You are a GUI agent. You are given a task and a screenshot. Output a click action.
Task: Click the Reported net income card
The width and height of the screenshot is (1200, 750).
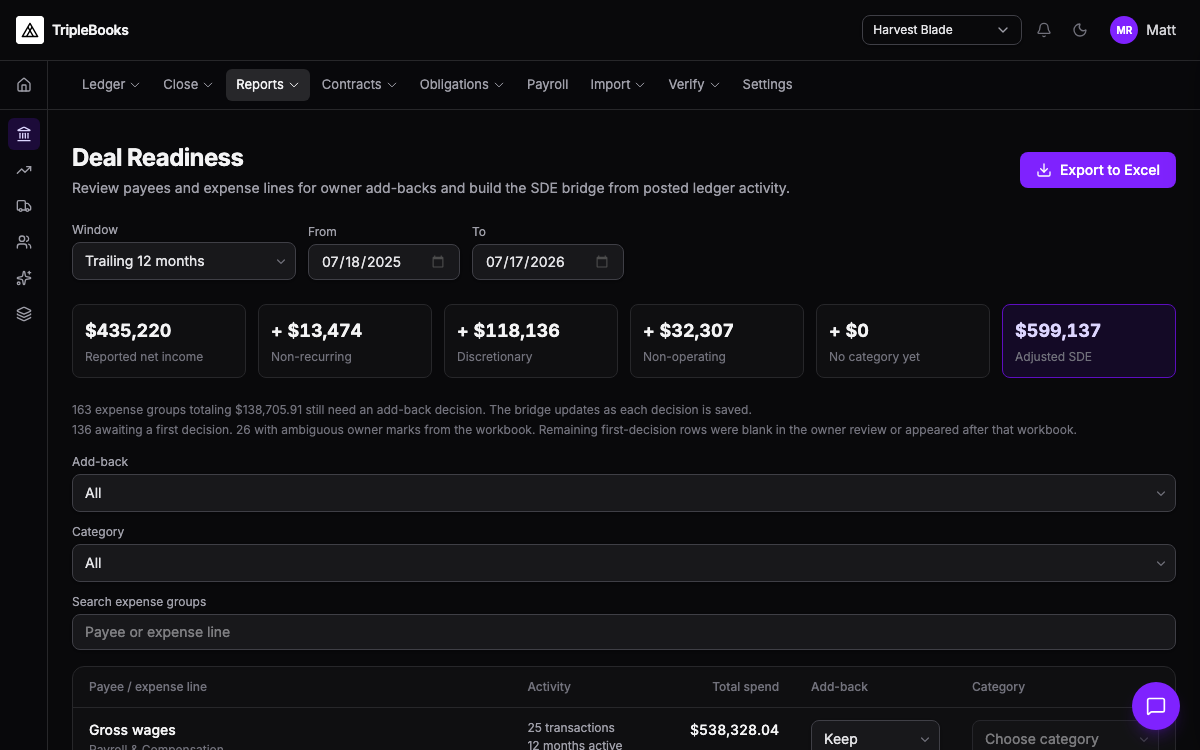(159, 341)
